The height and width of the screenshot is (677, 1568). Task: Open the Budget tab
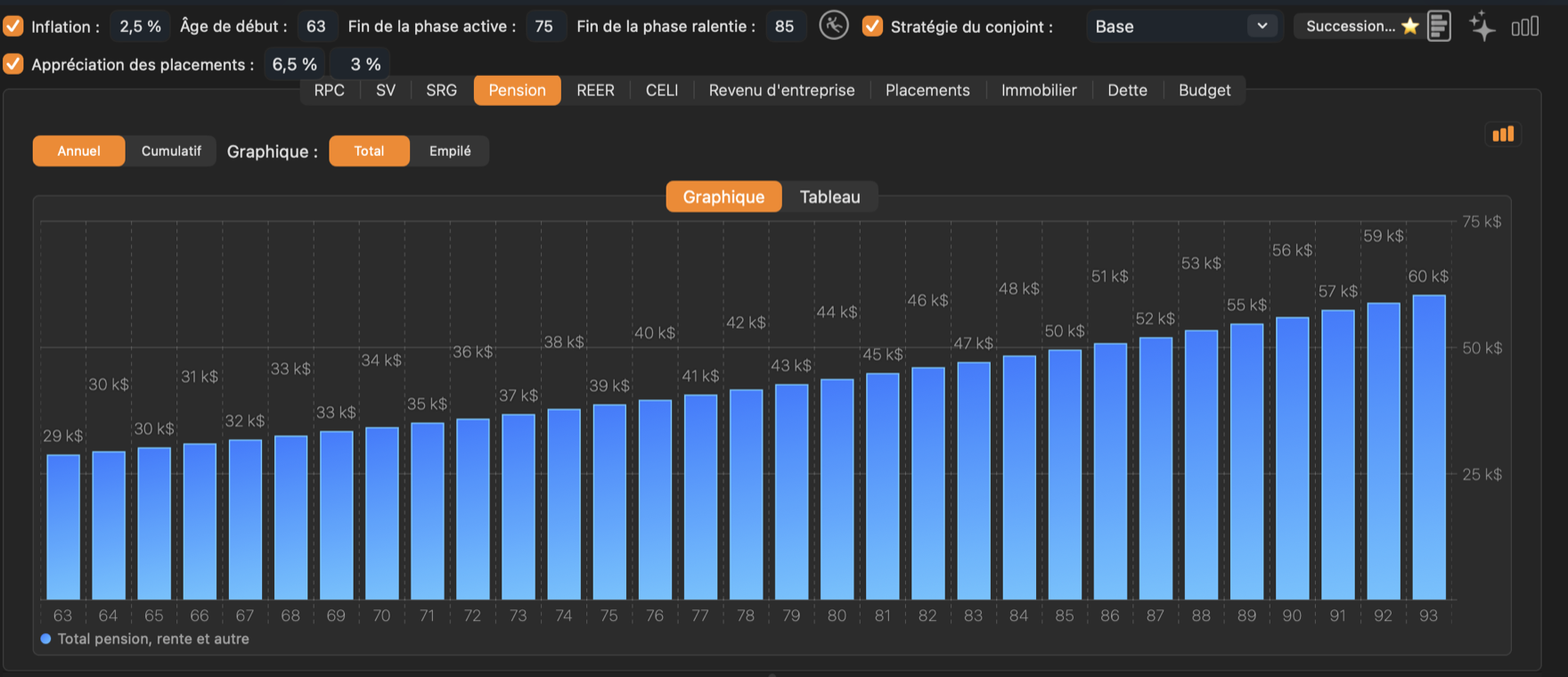tap(1205, 90)
